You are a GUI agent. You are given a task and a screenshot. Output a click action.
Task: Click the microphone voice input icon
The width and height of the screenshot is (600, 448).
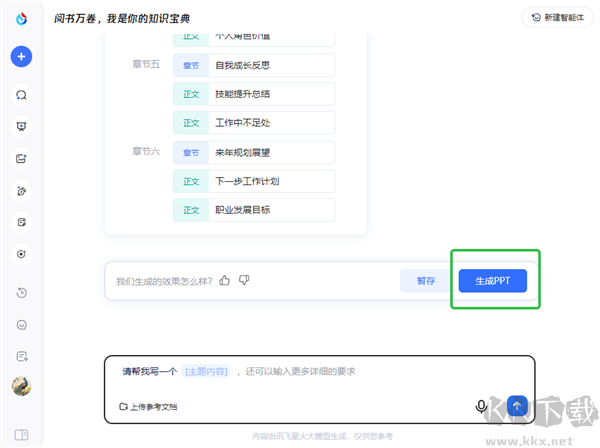point(481,406)
